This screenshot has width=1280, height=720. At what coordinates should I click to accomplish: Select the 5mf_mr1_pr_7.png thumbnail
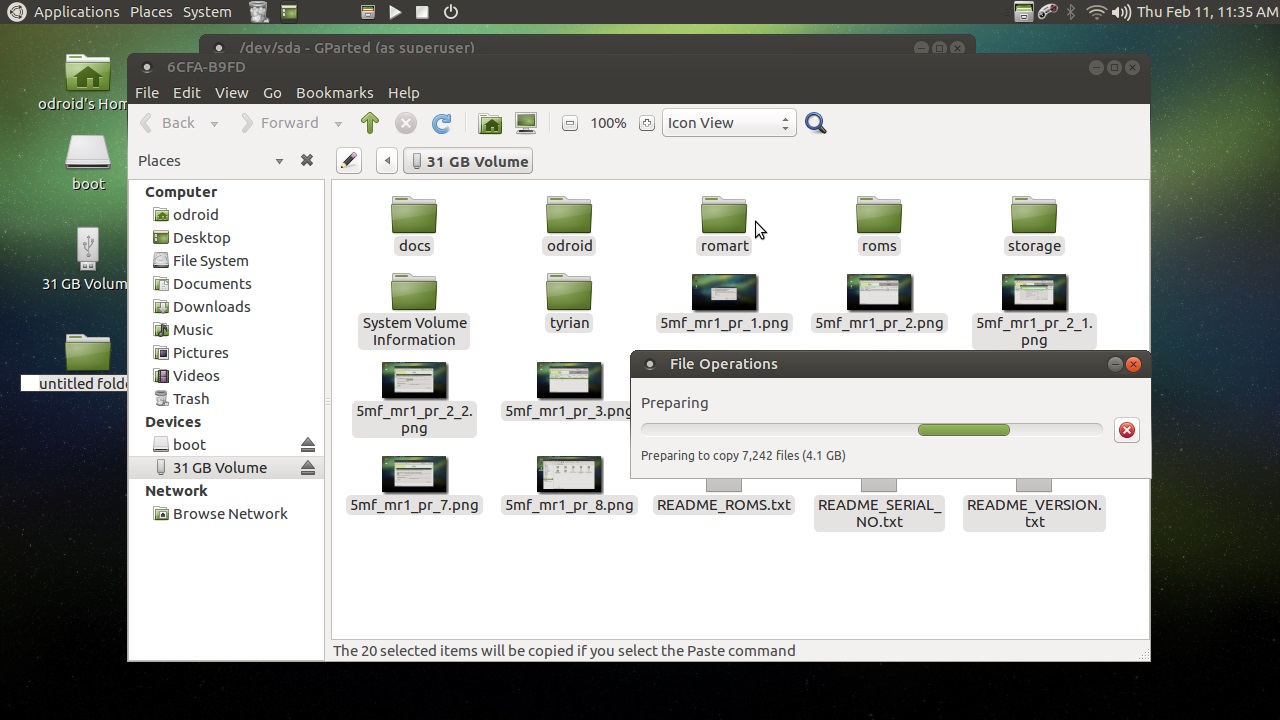(414, 476)
